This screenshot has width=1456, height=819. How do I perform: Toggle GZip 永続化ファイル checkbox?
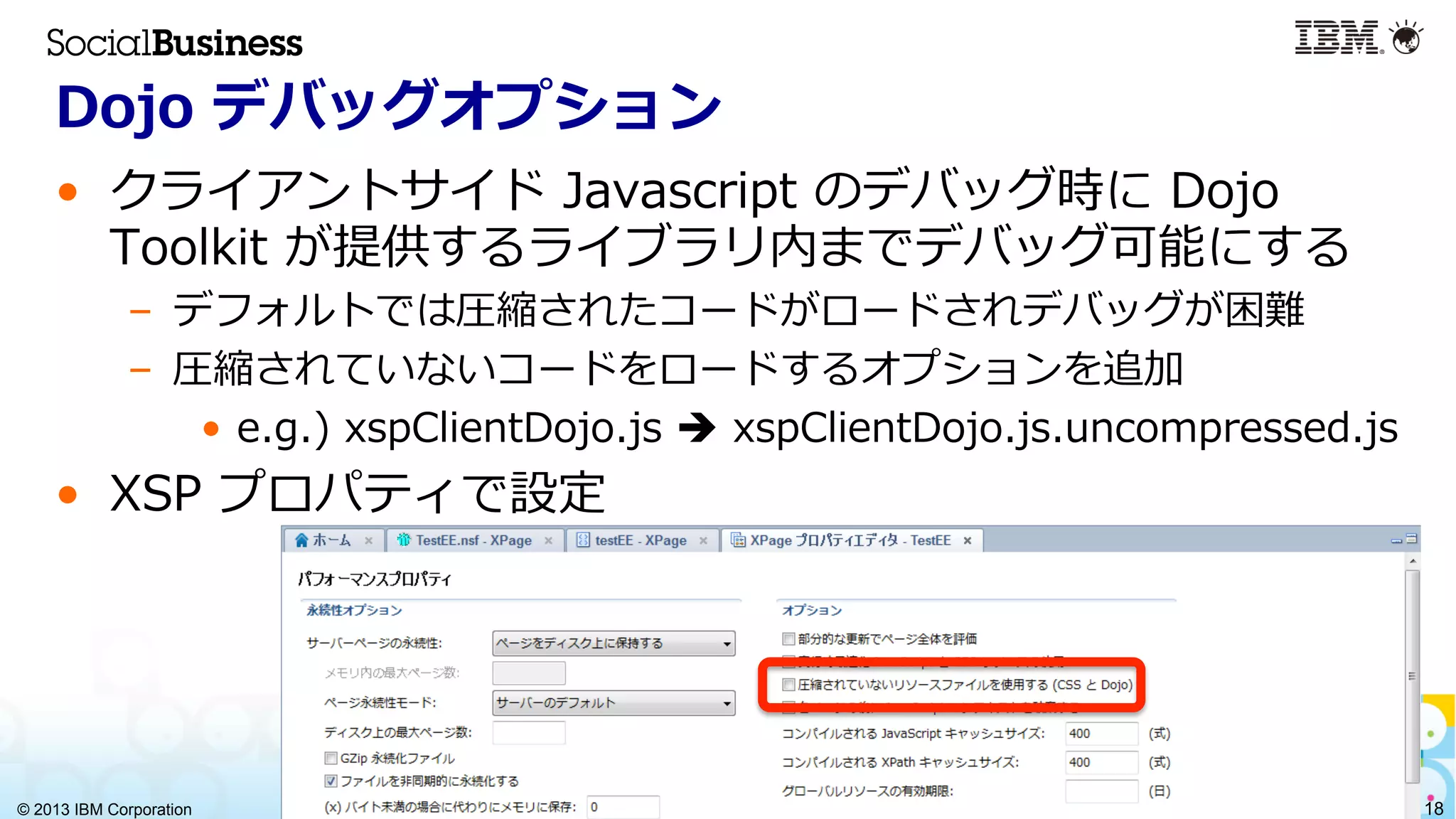(x=331, y=758)
